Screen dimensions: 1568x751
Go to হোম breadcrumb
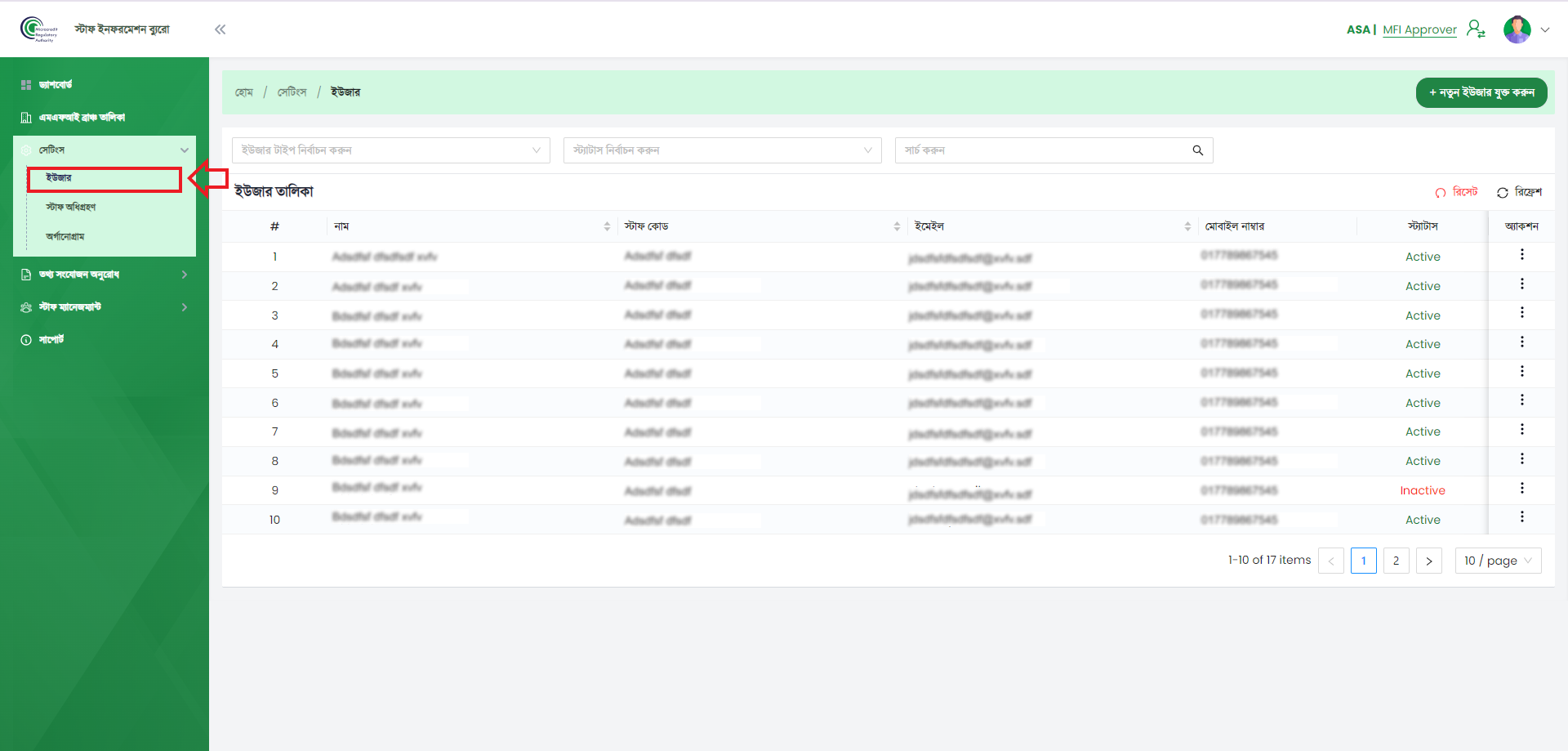click(244, 92)
